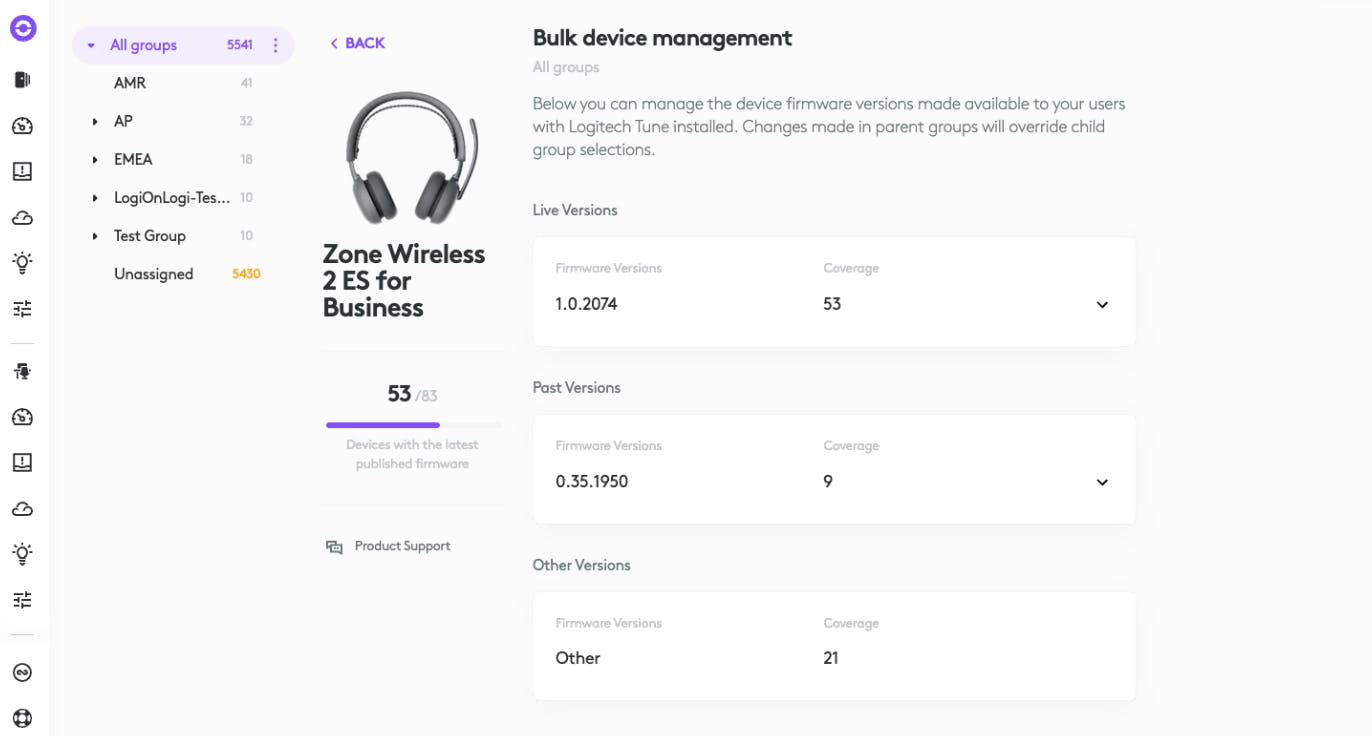The image size is (1372, 739).
Task: Open the three-dot menu for All groups
Action: (x=276, y=45)
